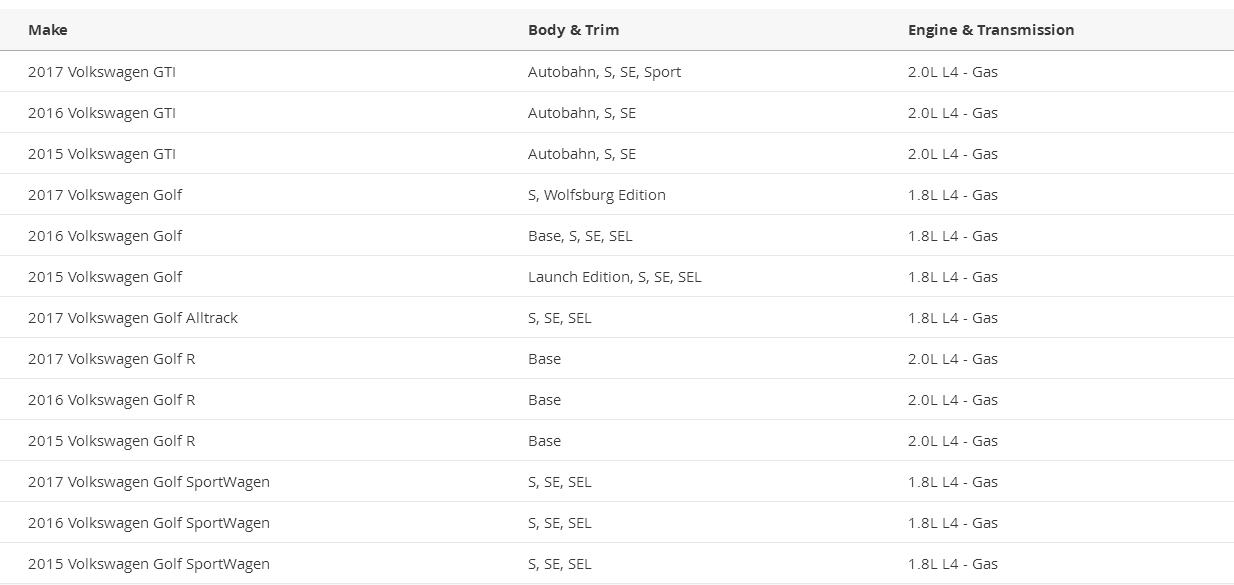Click the Make column header
Image resolution: width=1234 pixels, height=585 pixels.
48,30
